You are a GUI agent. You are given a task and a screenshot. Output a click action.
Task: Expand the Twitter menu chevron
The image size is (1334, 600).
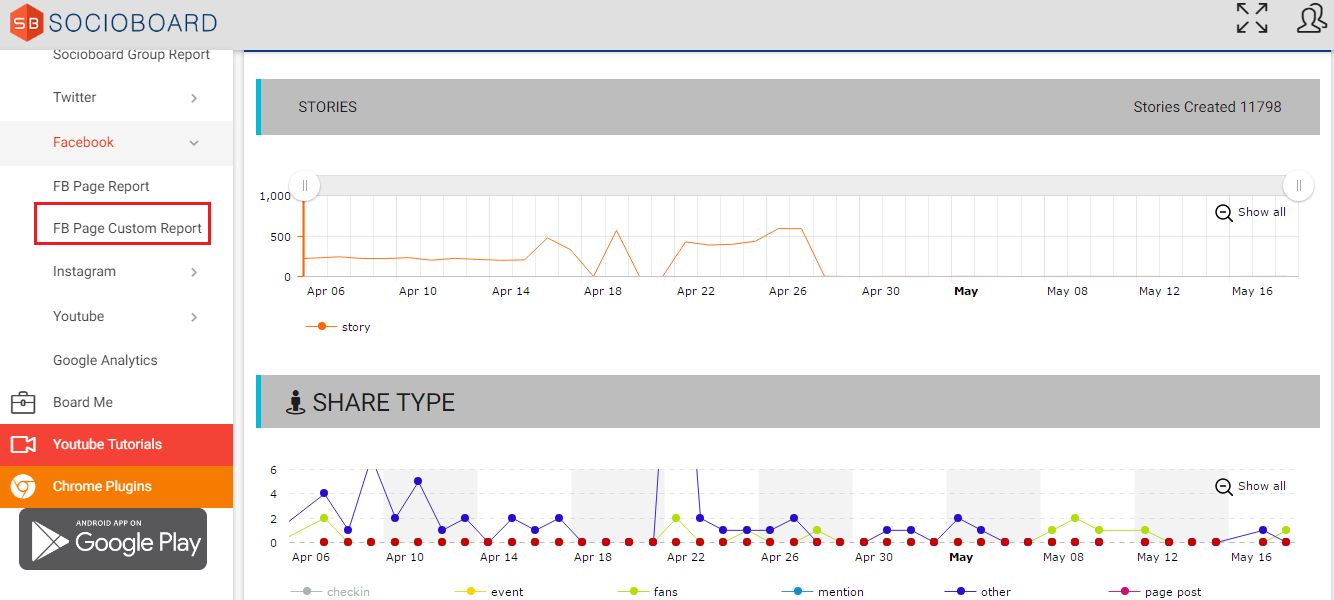click(x=194, y=98)
